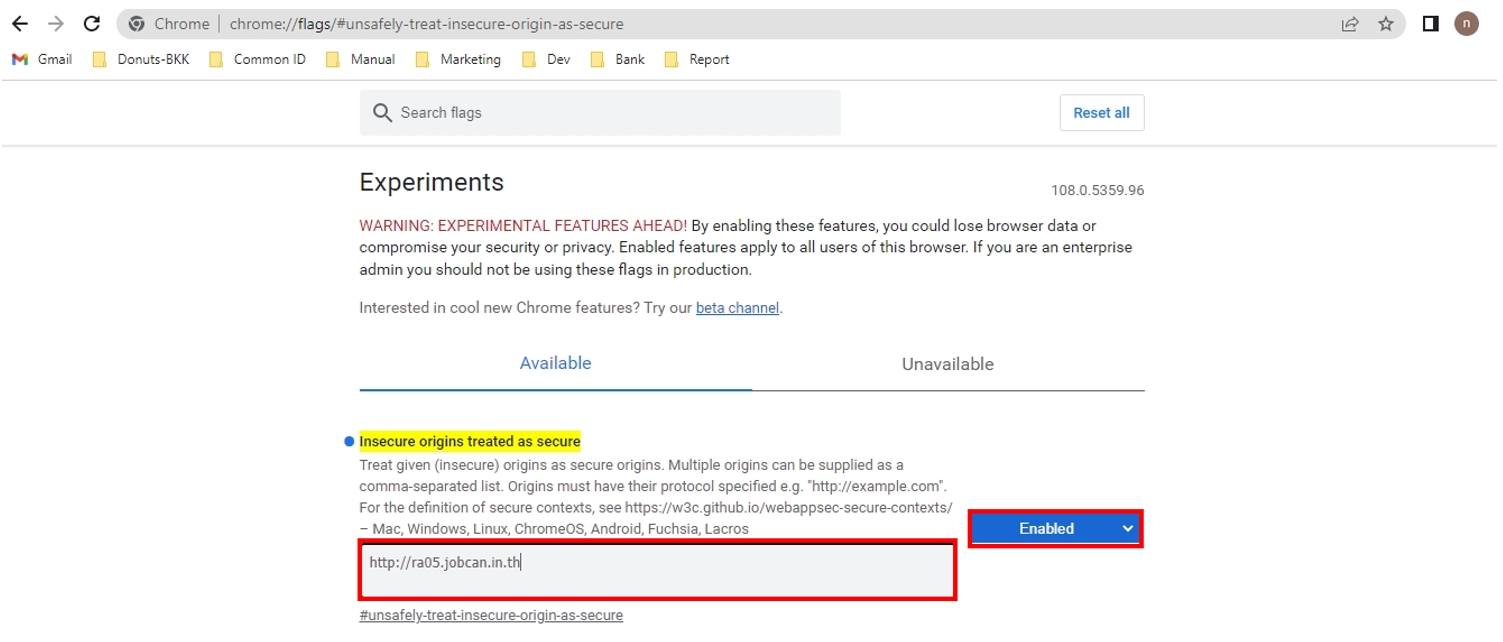Click the #unsafely-treat-insecure-origin-as-secure anchor link

point(491,615)
